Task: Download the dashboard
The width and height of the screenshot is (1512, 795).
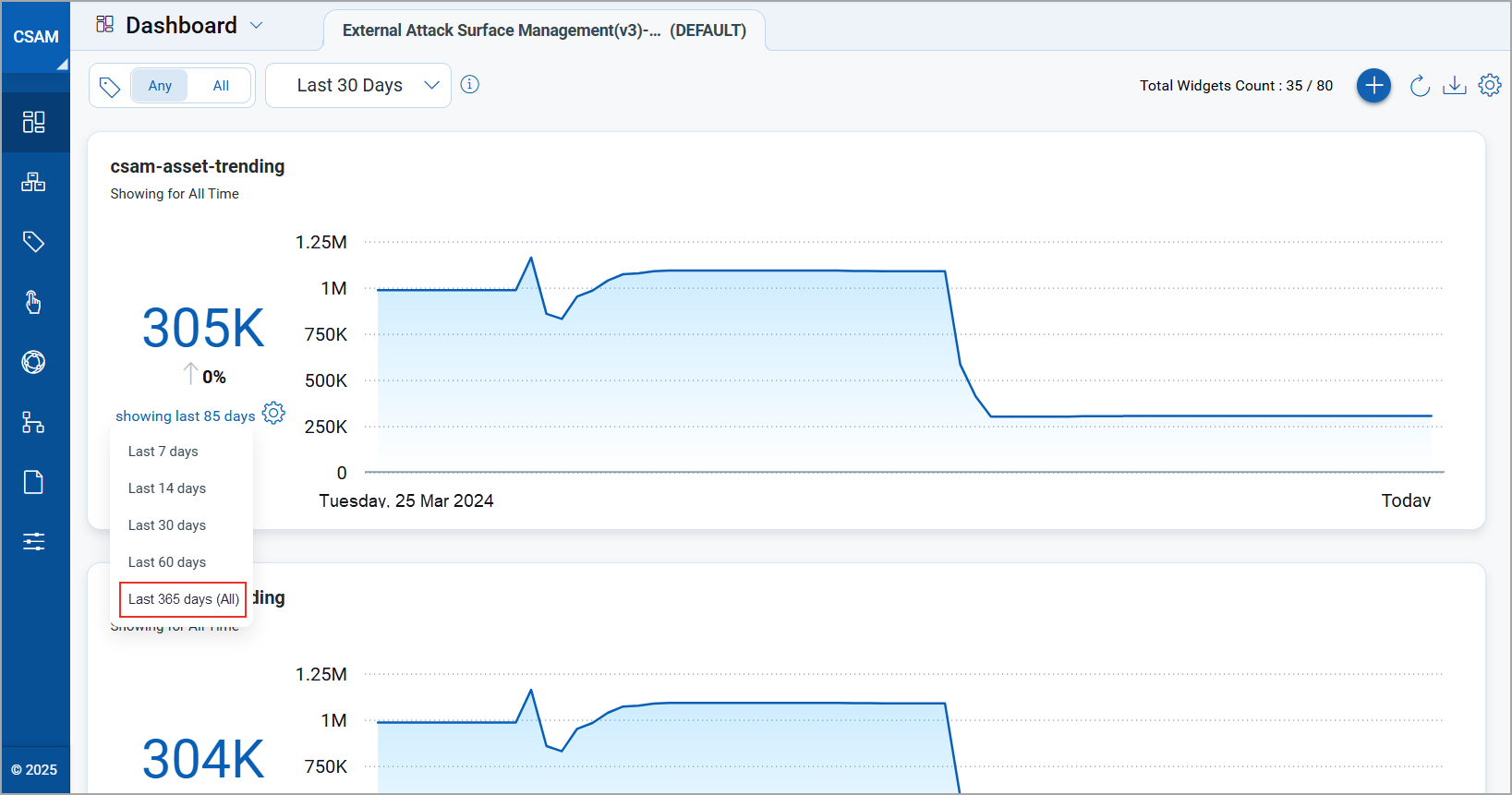Action: pos(1455,86)
